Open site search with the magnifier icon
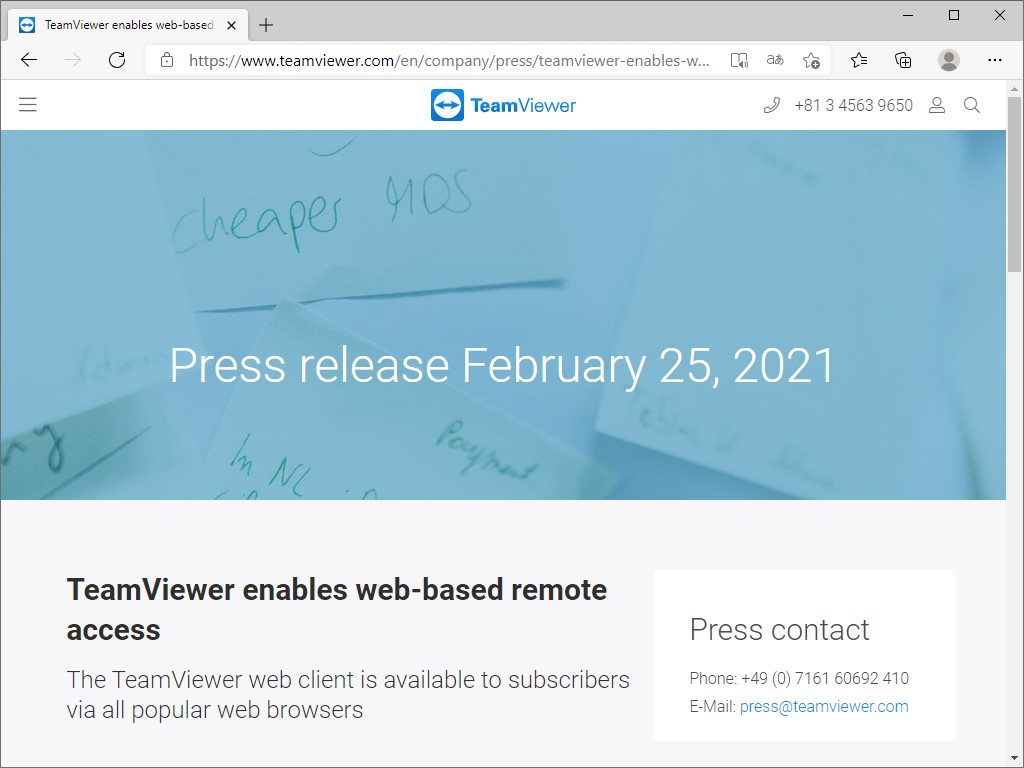 [x=971, y=104]
